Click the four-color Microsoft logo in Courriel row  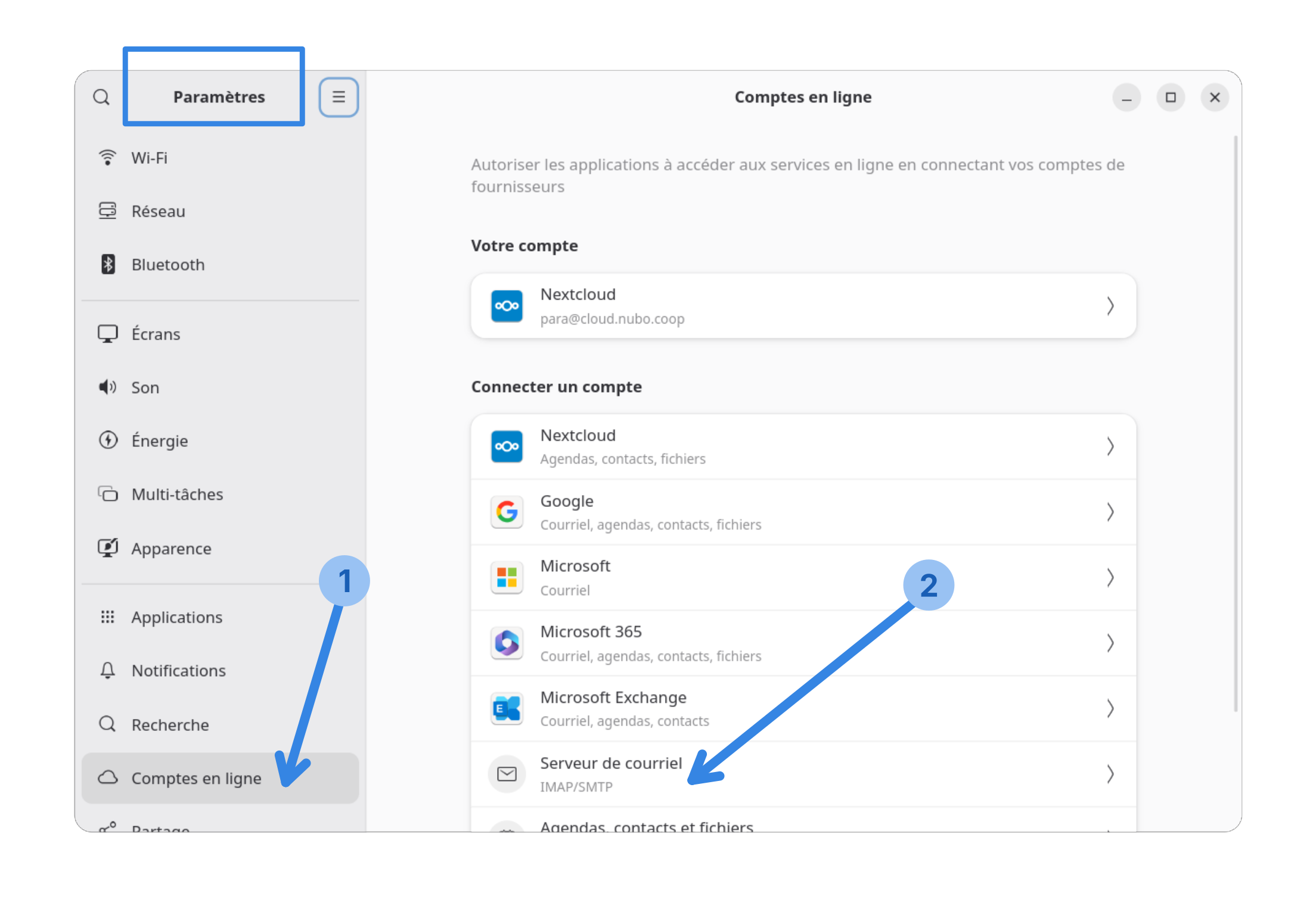point(507,578)
